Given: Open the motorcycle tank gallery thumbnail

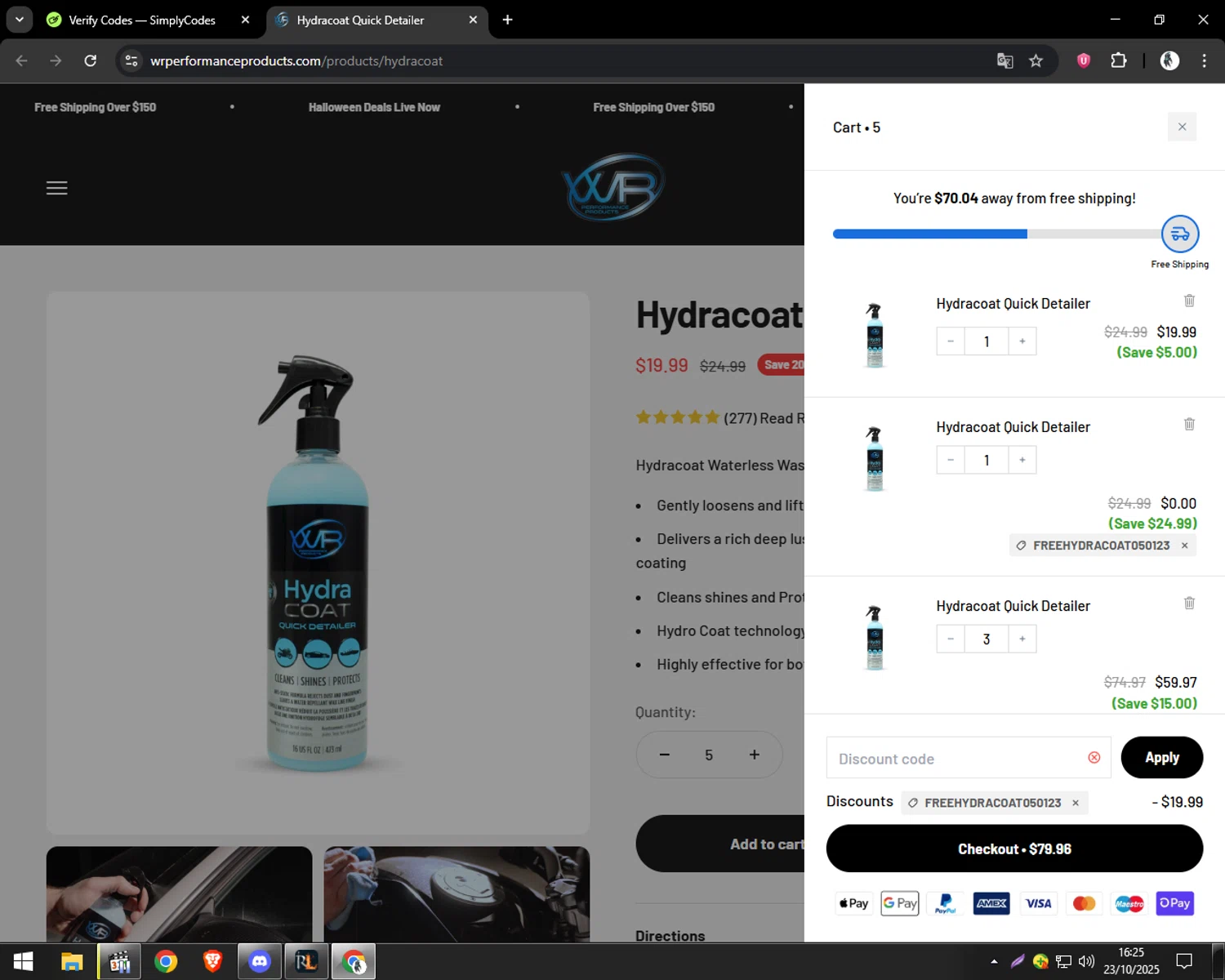Looking at the screenshot, I should click(x=457, y=894).
